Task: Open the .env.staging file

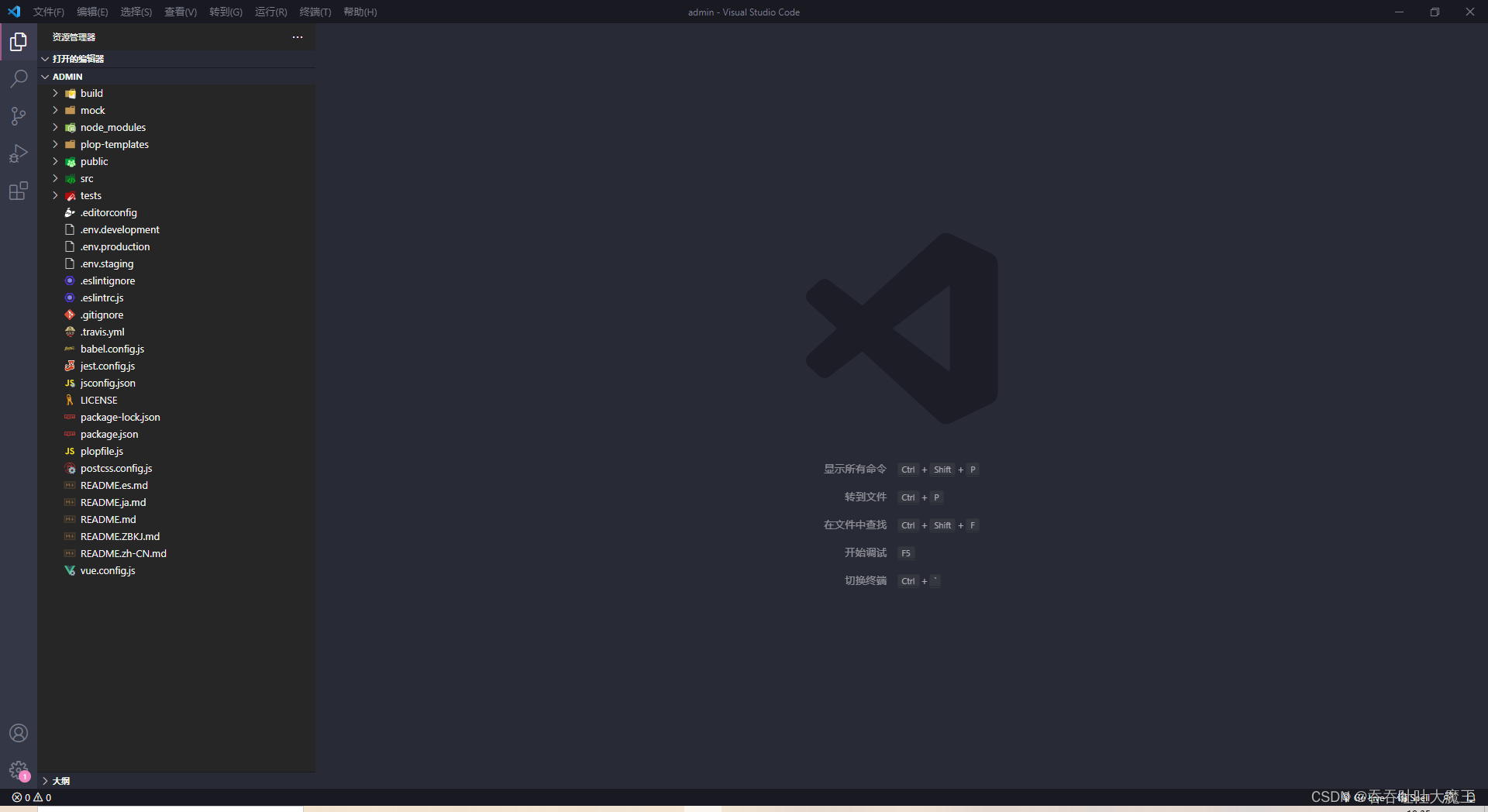Action: [x=176, y=263]
